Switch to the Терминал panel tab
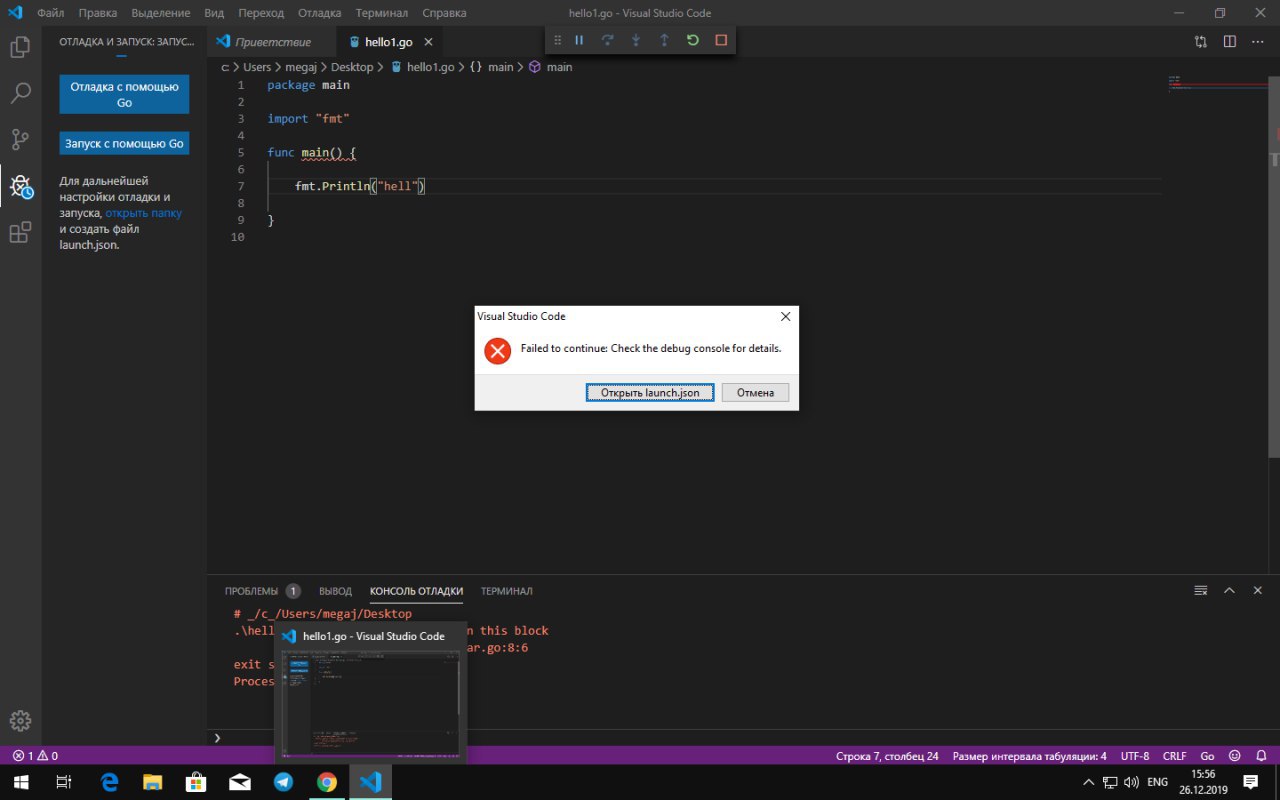Screen dimensions: 1280x800 pos(506,591)
